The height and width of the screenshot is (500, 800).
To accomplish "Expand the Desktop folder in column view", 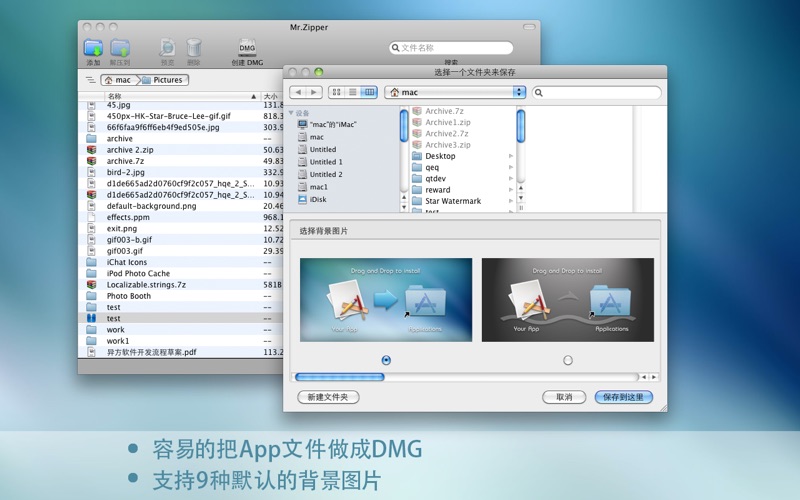I will [x=511, y=156].
